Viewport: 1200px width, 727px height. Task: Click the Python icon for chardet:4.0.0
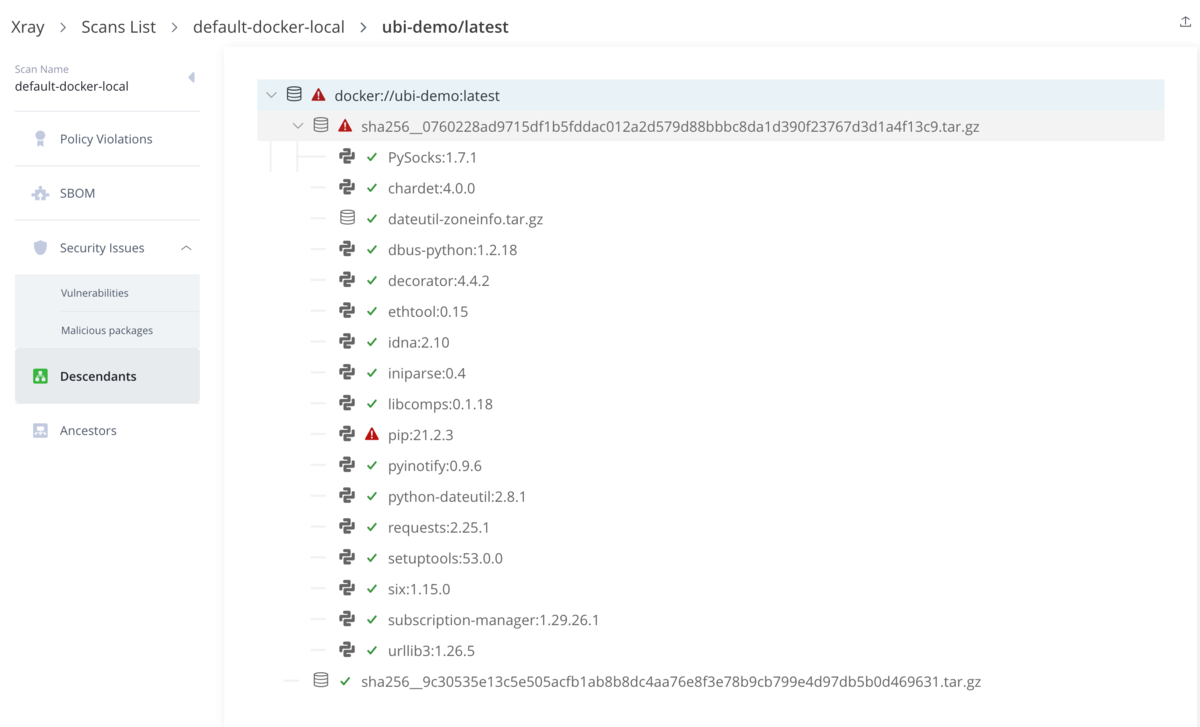(347, 188)
